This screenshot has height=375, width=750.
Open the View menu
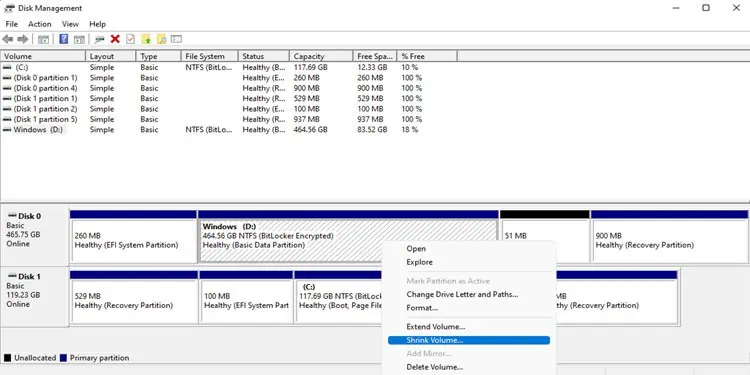tap(70, 24)
